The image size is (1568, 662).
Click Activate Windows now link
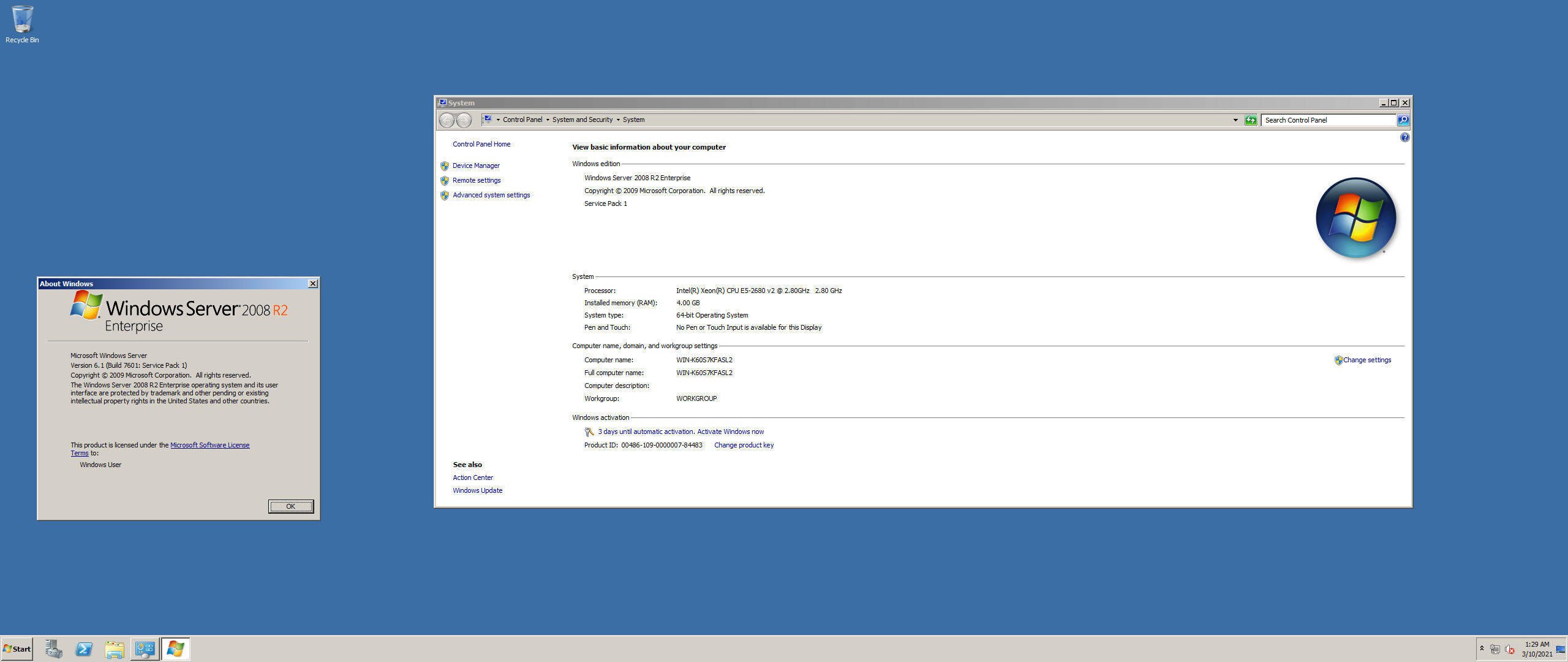(x=730, y=432)
